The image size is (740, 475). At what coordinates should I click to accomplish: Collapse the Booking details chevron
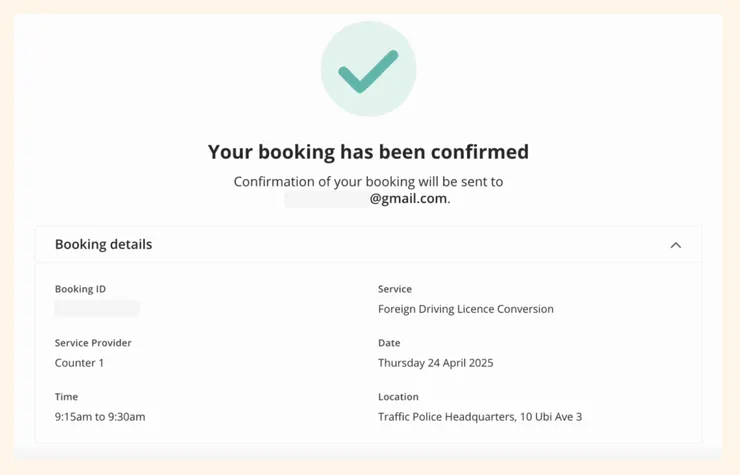point(676,245)
